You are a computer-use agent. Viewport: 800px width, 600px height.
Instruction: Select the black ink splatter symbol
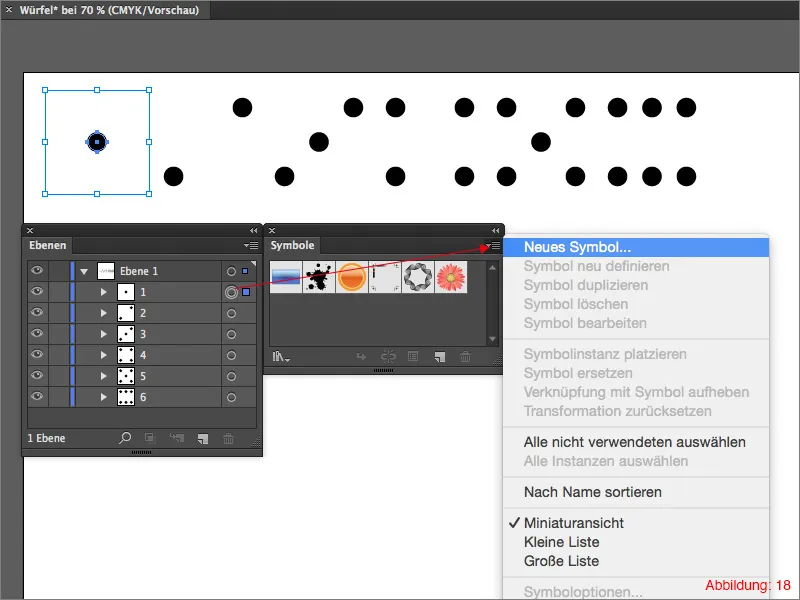[x=319, y=277]
